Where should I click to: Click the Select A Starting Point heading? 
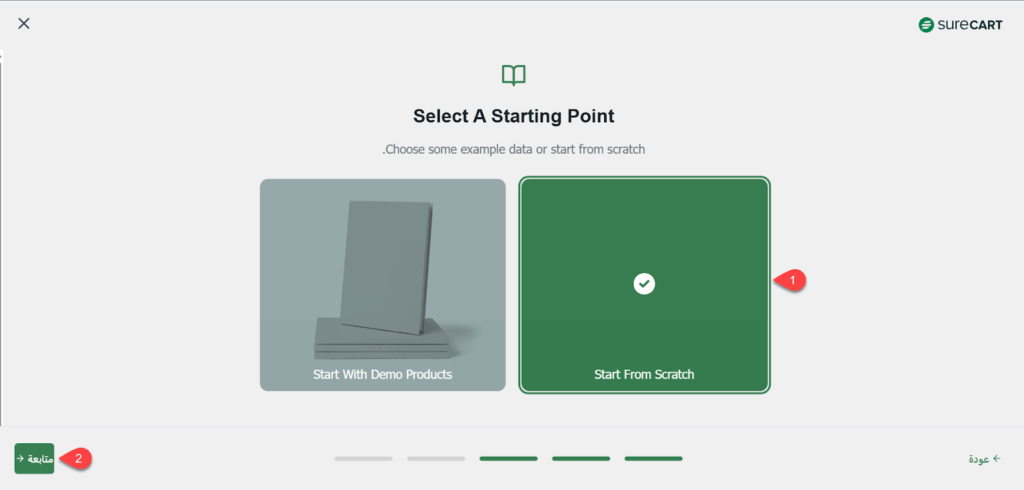(x=513, y=115)
